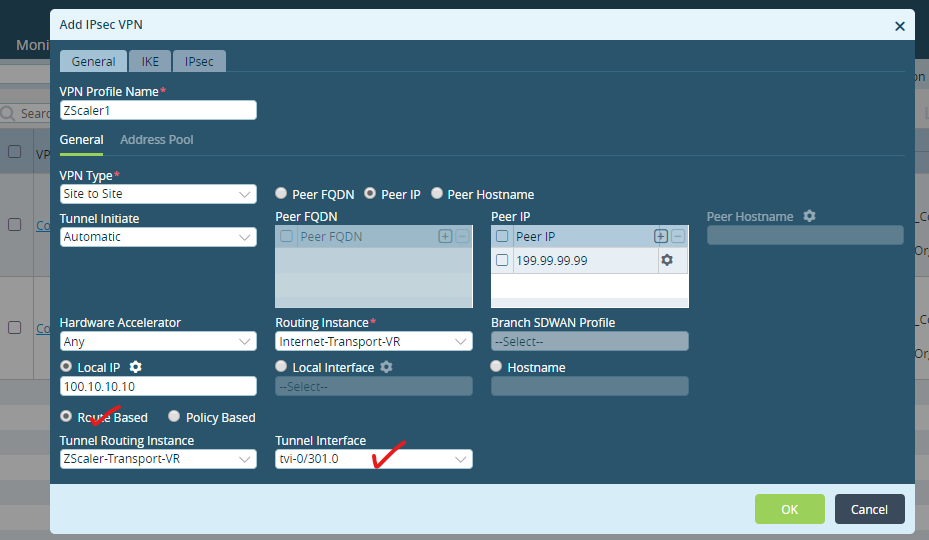Screen dimensions: 929x540
Task: Click the search magnifier icon in background page
Action: click(8, 113)
